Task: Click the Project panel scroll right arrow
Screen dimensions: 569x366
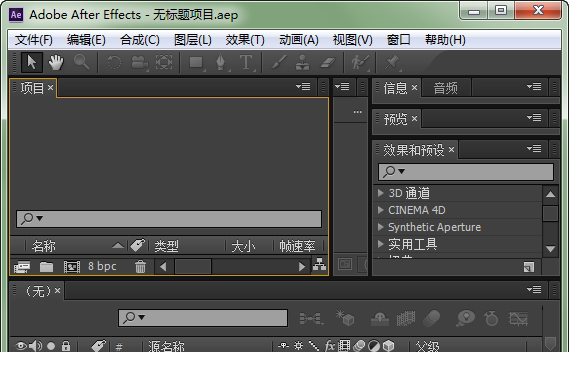Action: (x=302, y=267)
